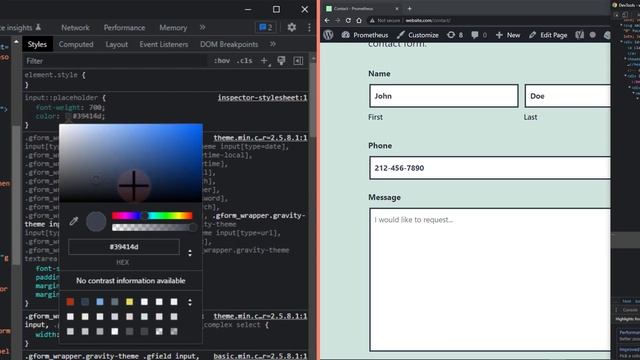640x360 pixels.
Task: Toggle the .cls element classes panel
Action: click(245, 61)
